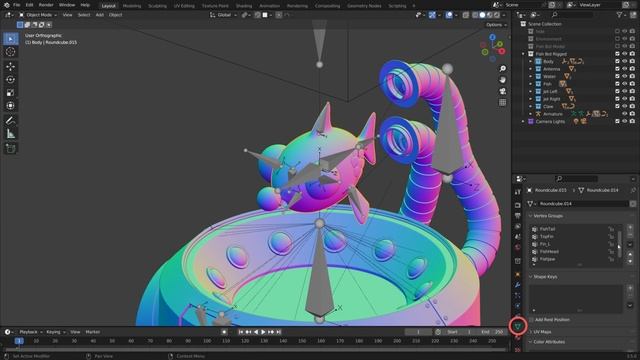Play the animation forward
This screenshot has height=360, width=640.
click(x=263, y=332)
